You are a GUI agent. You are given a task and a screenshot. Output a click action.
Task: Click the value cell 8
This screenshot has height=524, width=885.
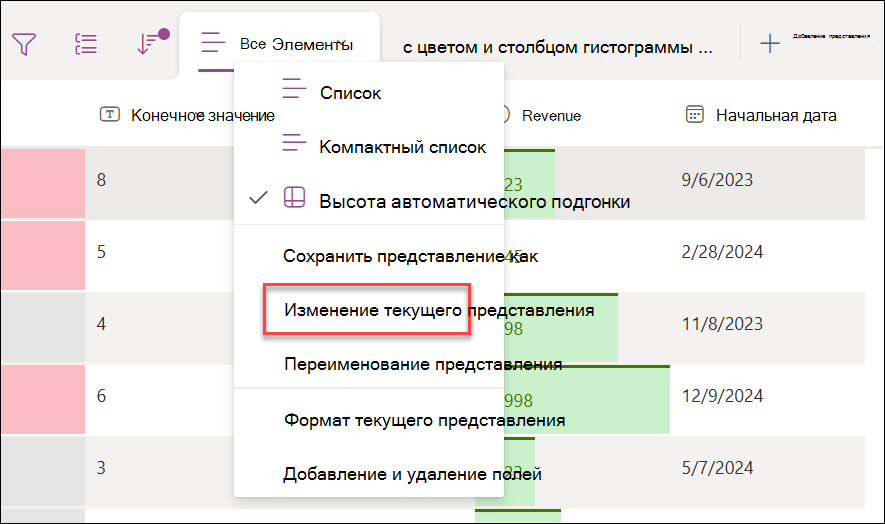pyautogui.click(x=101, y=180)
